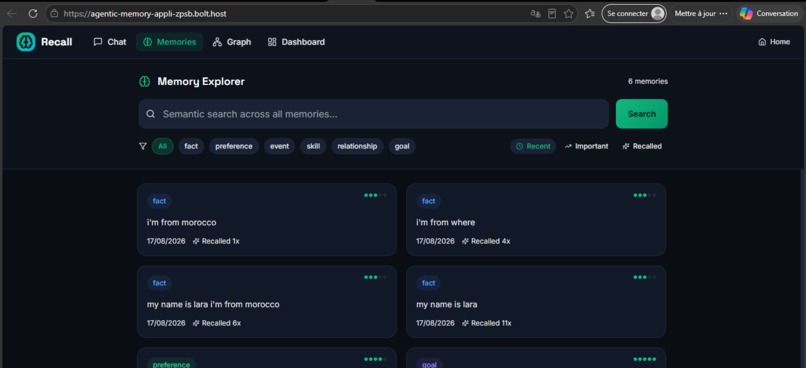Filter memories by preference chip

point(234,146)
